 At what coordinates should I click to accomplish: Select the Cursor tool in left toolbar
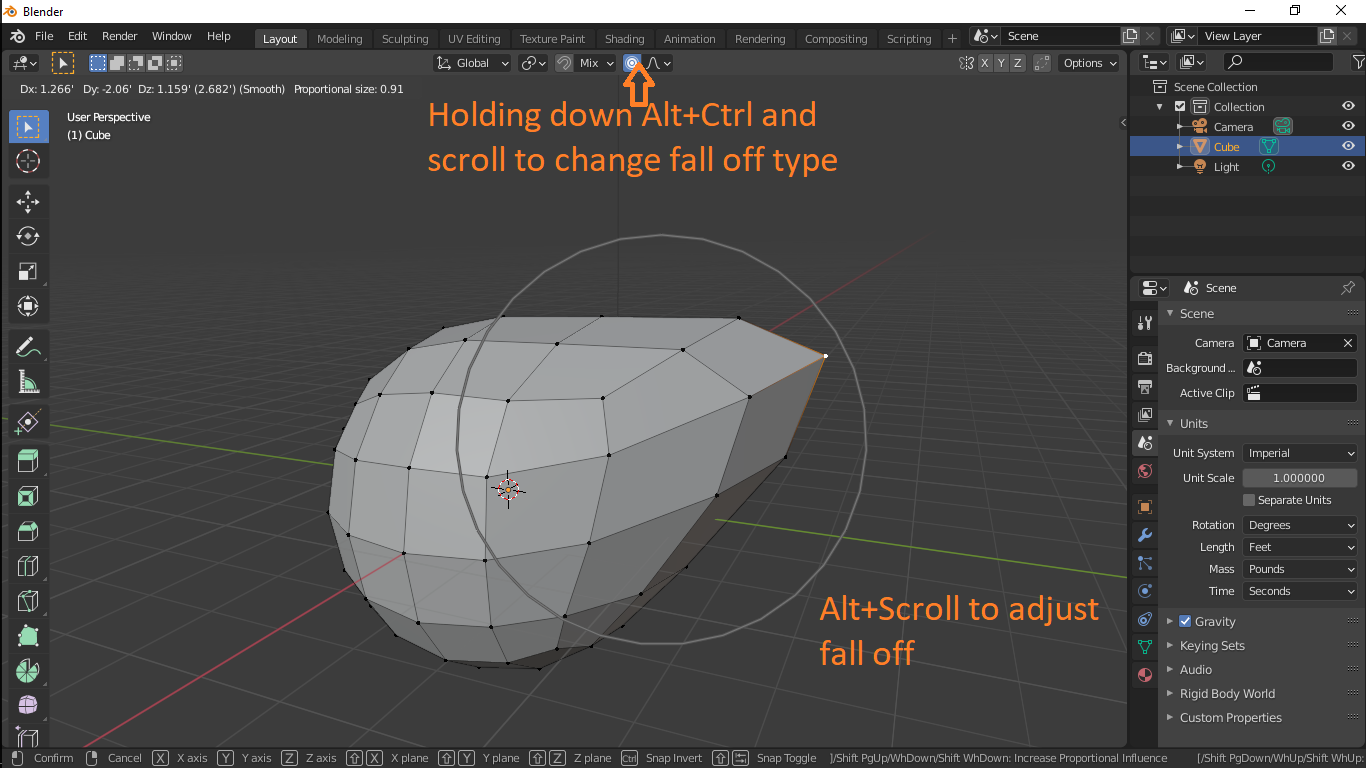tap(28, 161)
